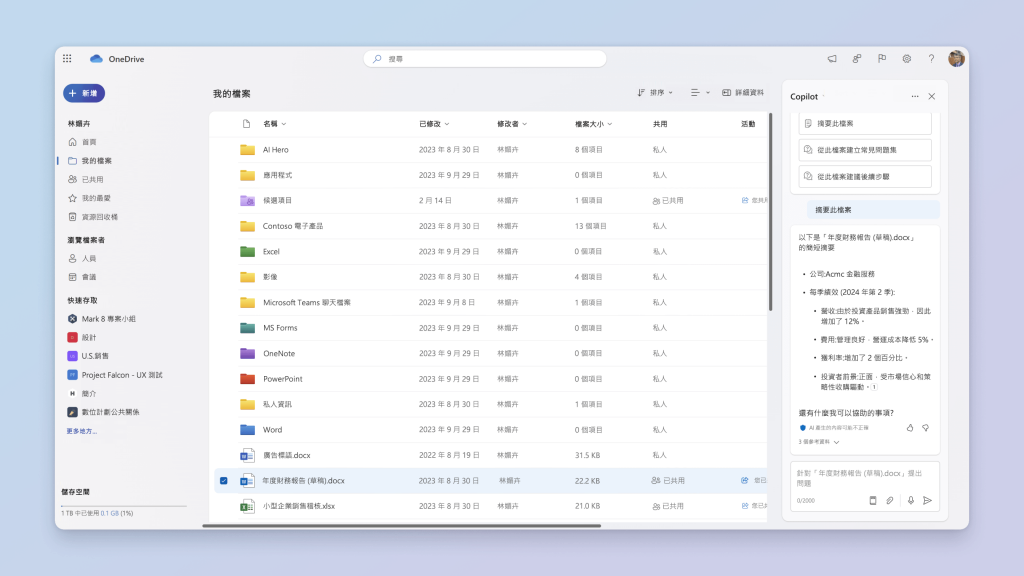
Task: Sort by the 修改者 column header
Action: pyautogui.click(x=512, y=124)
